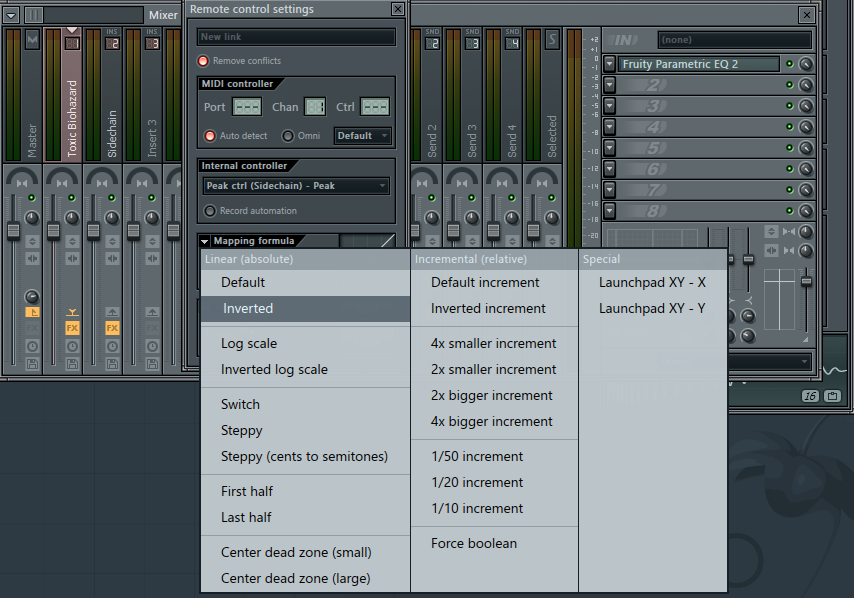Swap stereo channels on the Sidechain track
Screen dimensions: 854x598
tap(112, 259)
